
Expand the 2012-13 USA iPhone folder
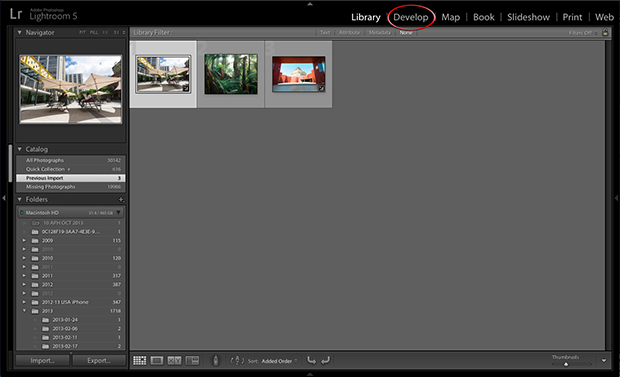(24, 302)
